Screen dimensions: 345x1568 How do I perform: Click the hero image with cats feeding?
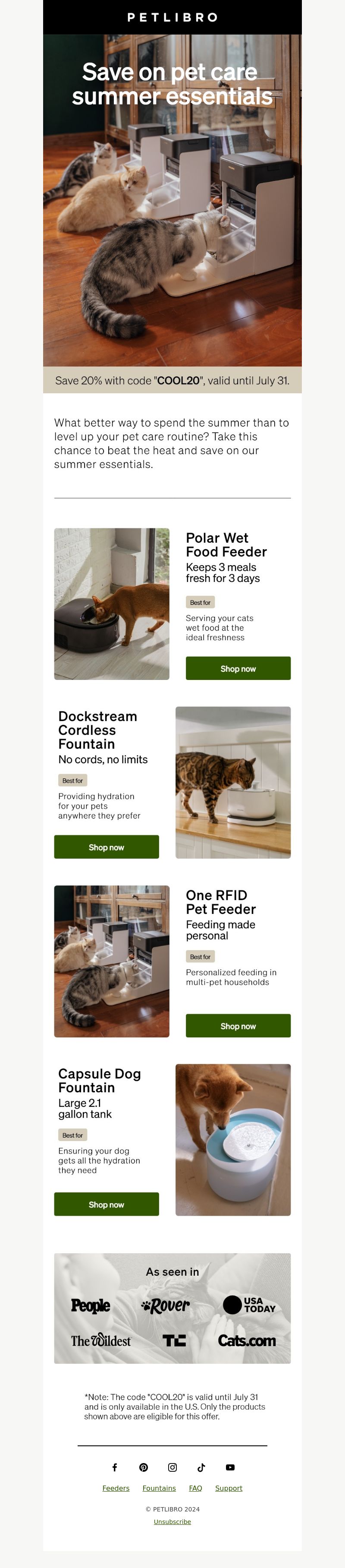[x=172, y=200]
